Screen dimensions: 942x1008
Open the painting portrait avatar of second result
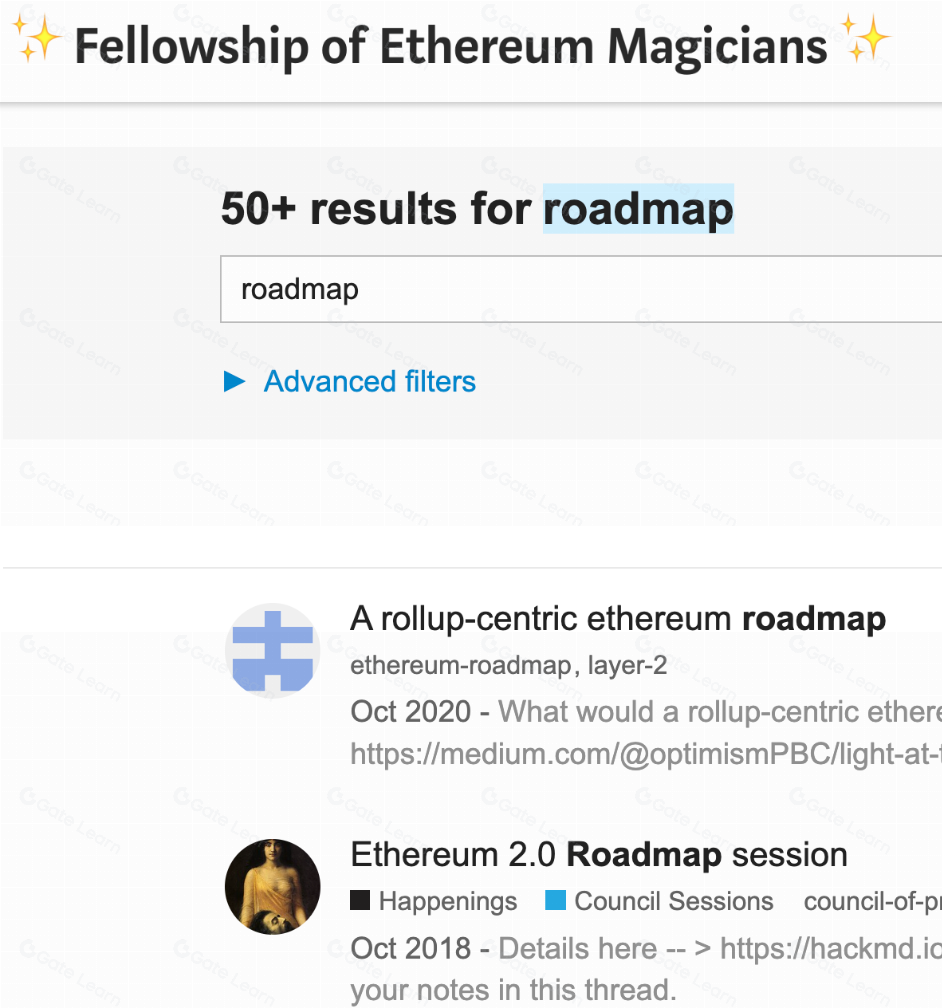pos(272,886)
